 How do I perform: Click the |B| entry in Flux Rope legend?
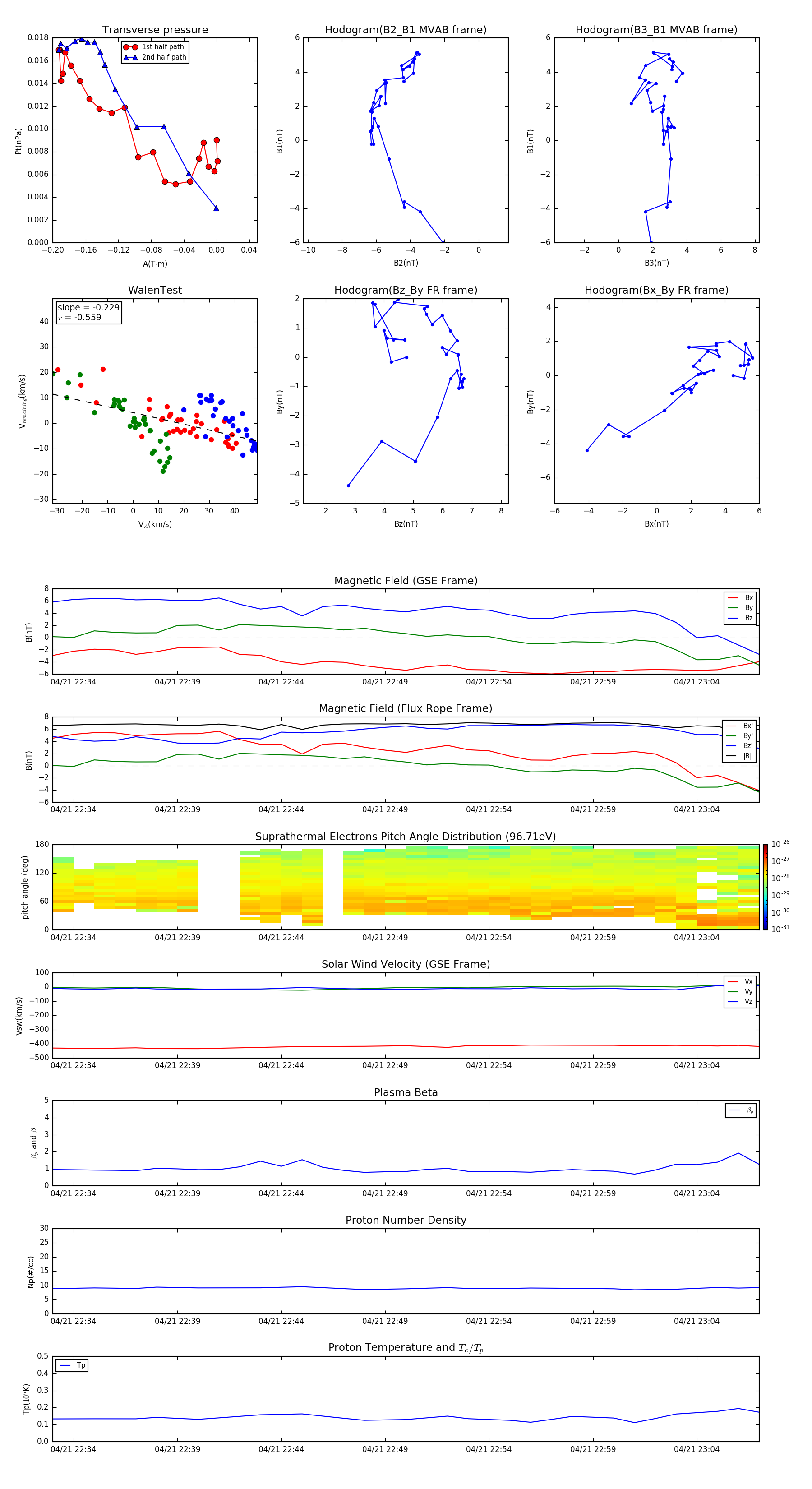[740, 756]
